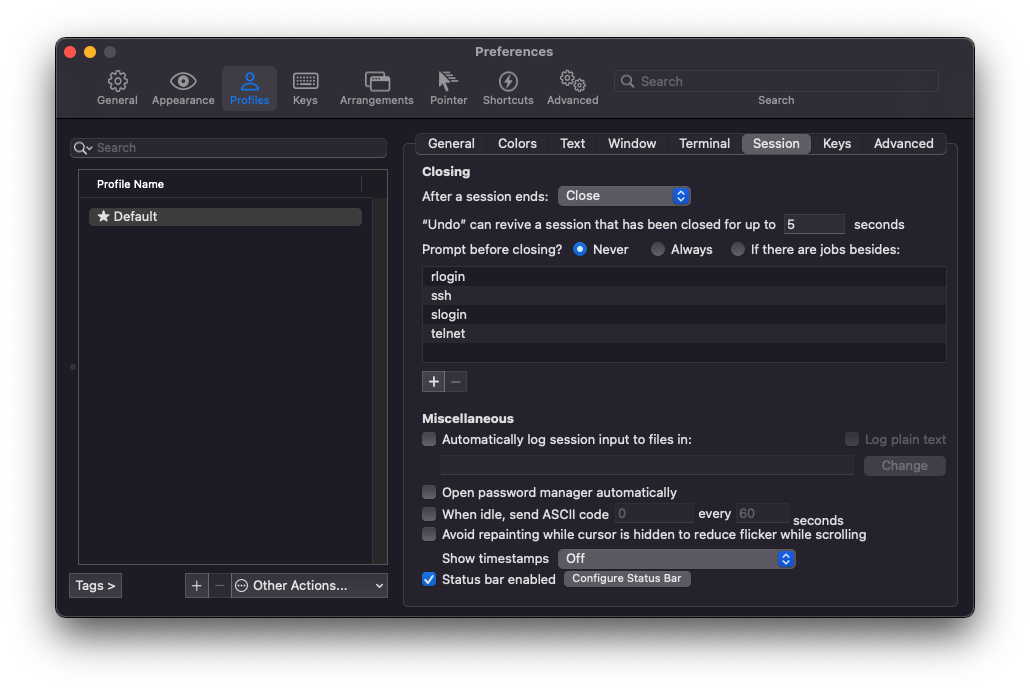The width and height of the screenshot is (1030, 691).
Task: Add a new profile with plus button
Action: pos(196,585)
